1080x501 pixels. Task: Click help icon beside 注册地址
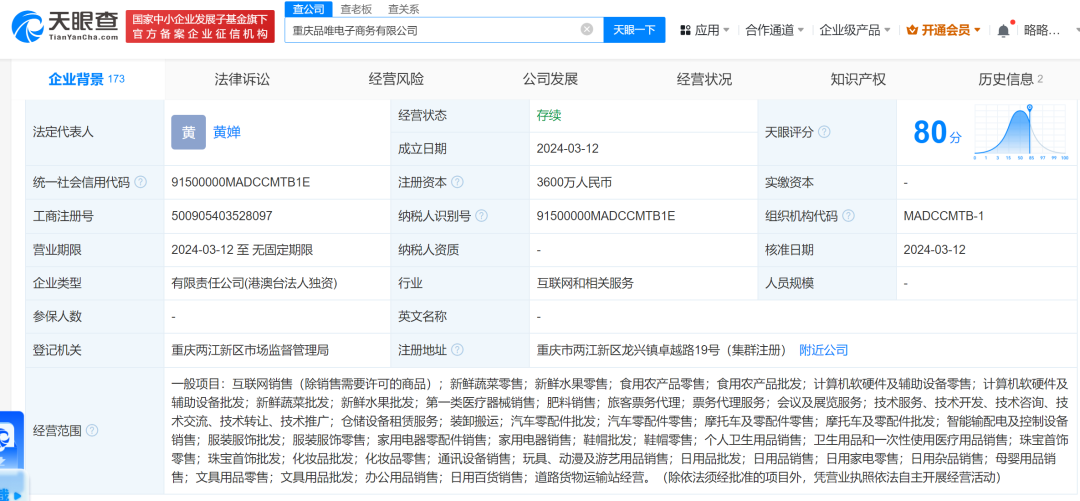457,350
